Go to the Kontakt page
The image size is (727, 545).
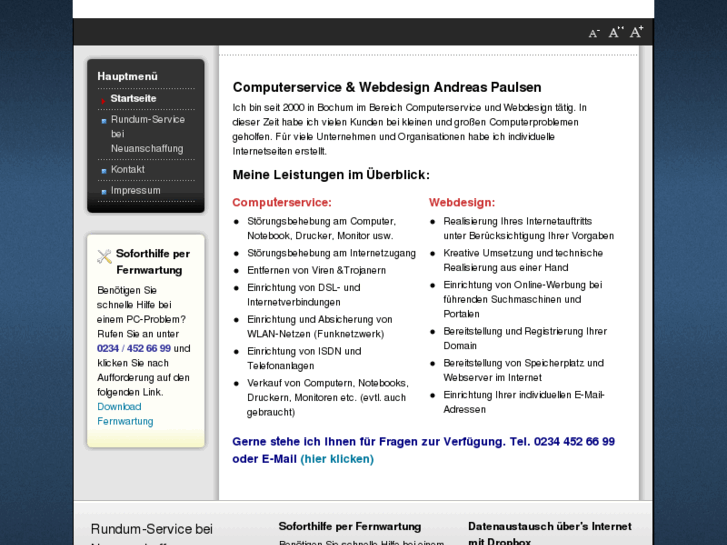[128, 169]
